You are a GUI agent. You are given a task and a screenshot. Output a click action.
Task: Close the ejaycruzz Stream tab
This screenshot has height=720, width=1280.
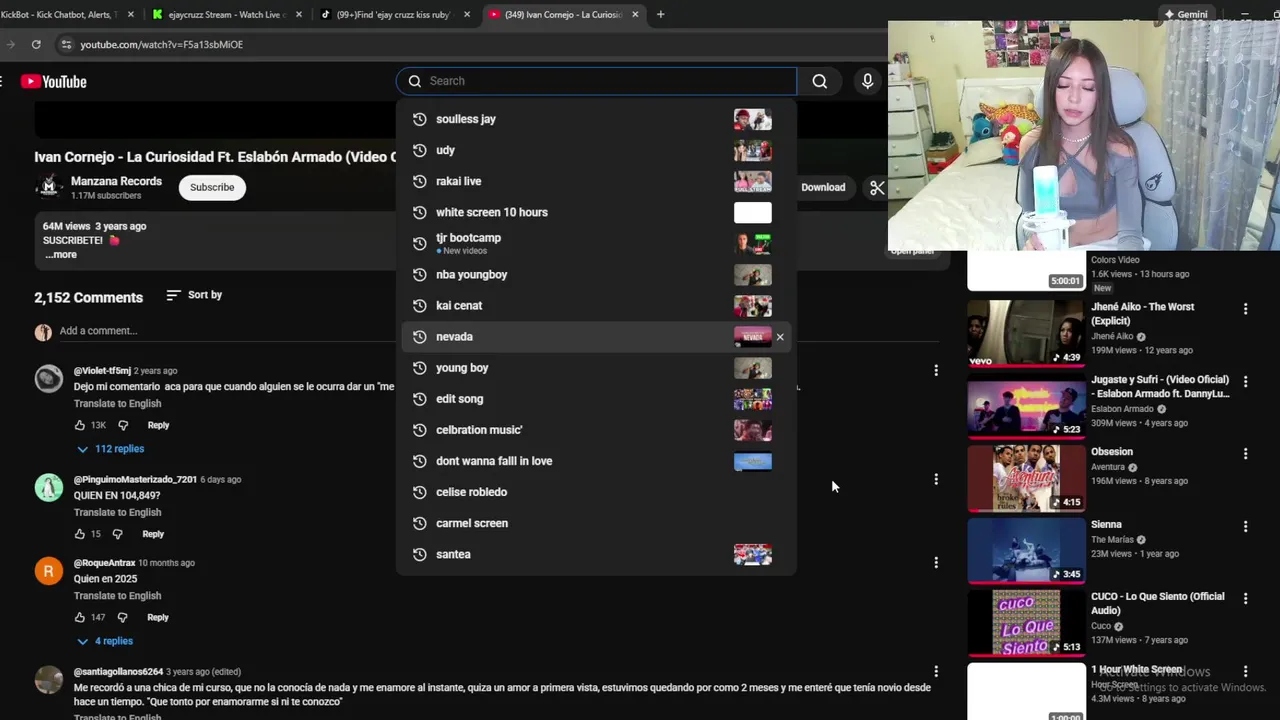click(299, 14)
